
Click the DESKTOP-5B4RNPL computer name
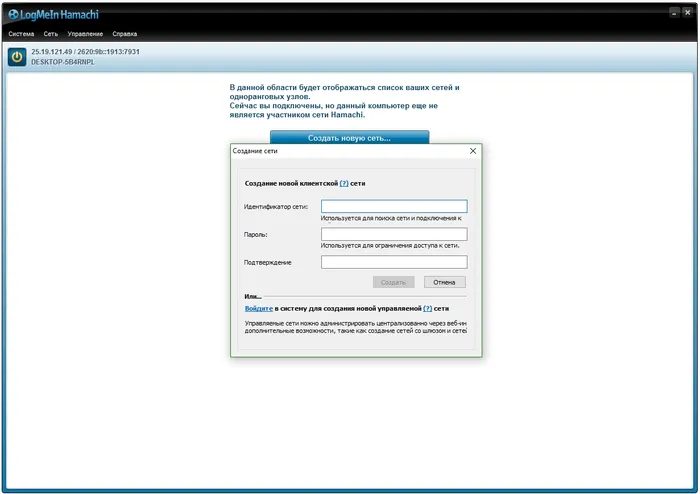click(62, 62)
